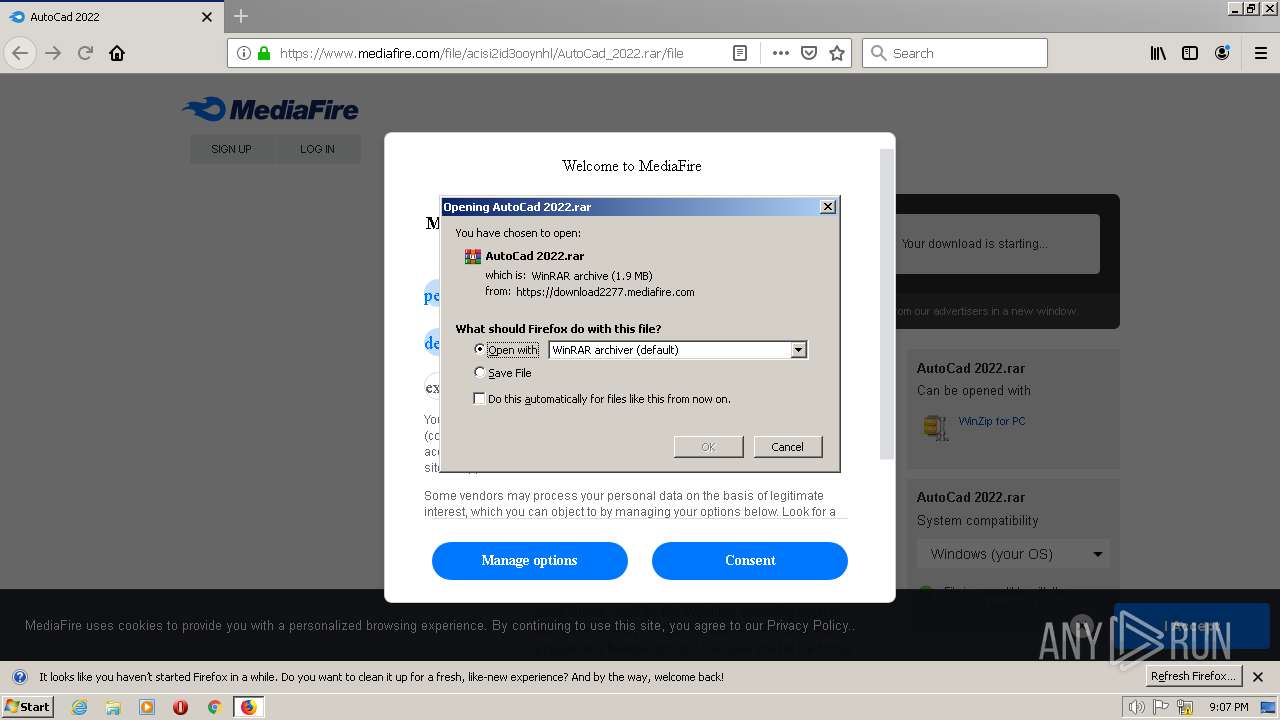Image resolution: width=1280 pixels, height=720 pixels.
Task: Go to the Firefox home page icon
Action: pyautogui.click(x=117, y=53)
